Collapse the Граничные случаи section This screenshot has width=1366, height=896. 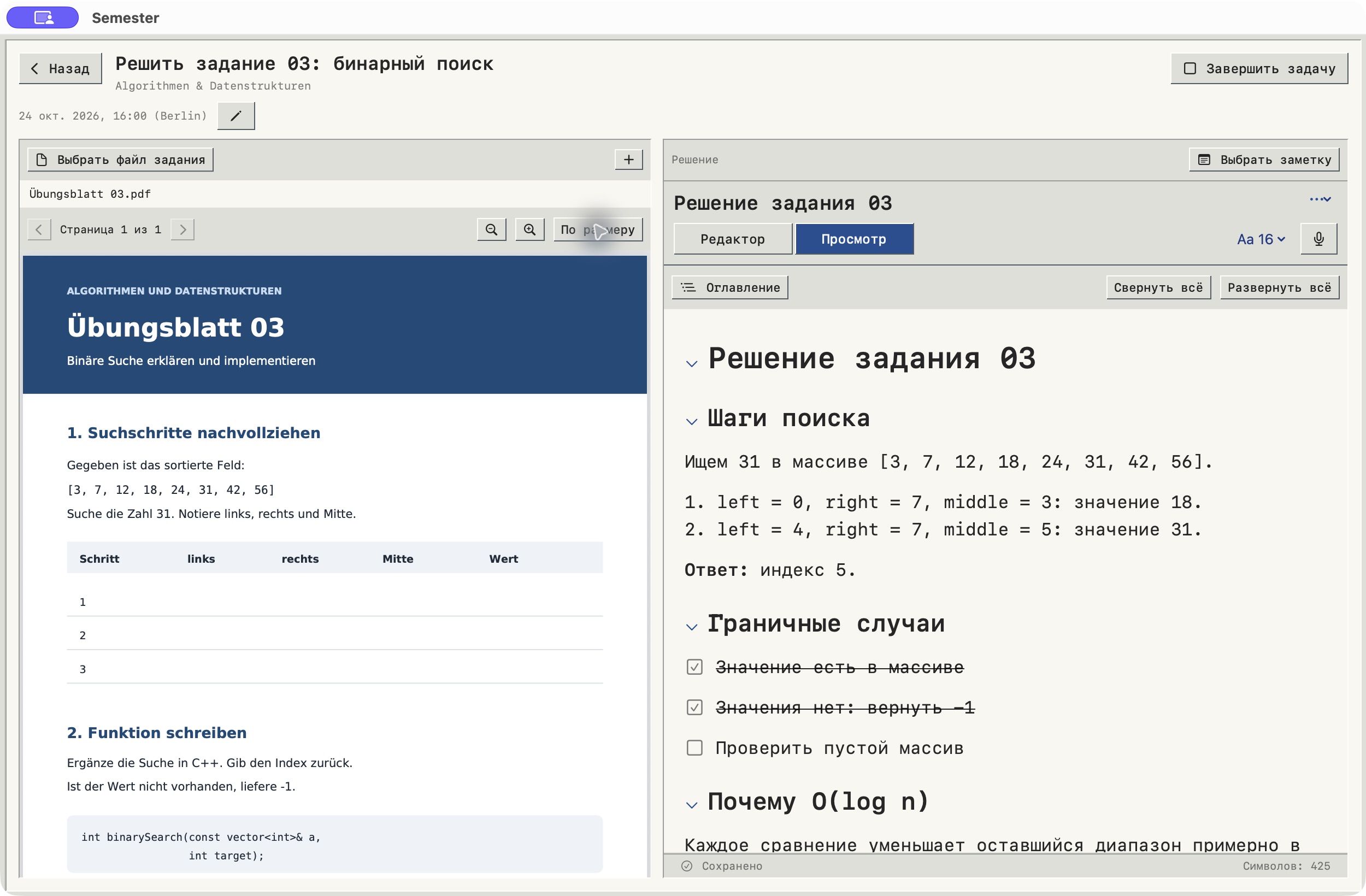692,627
